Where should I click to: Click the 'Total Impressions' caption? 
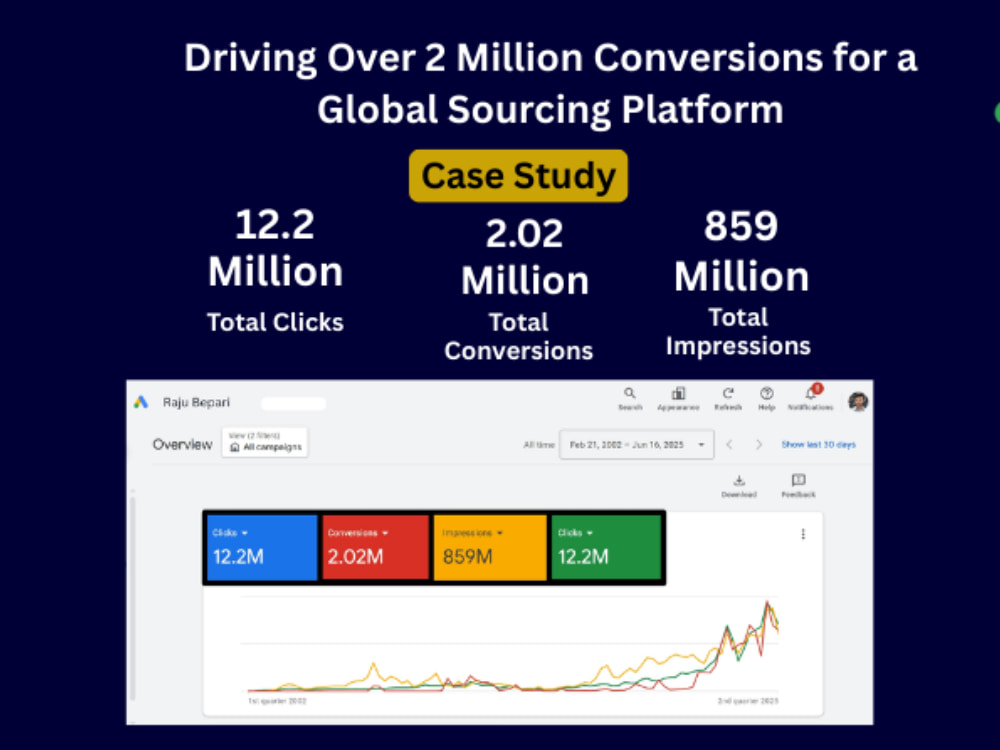(738, 332)
